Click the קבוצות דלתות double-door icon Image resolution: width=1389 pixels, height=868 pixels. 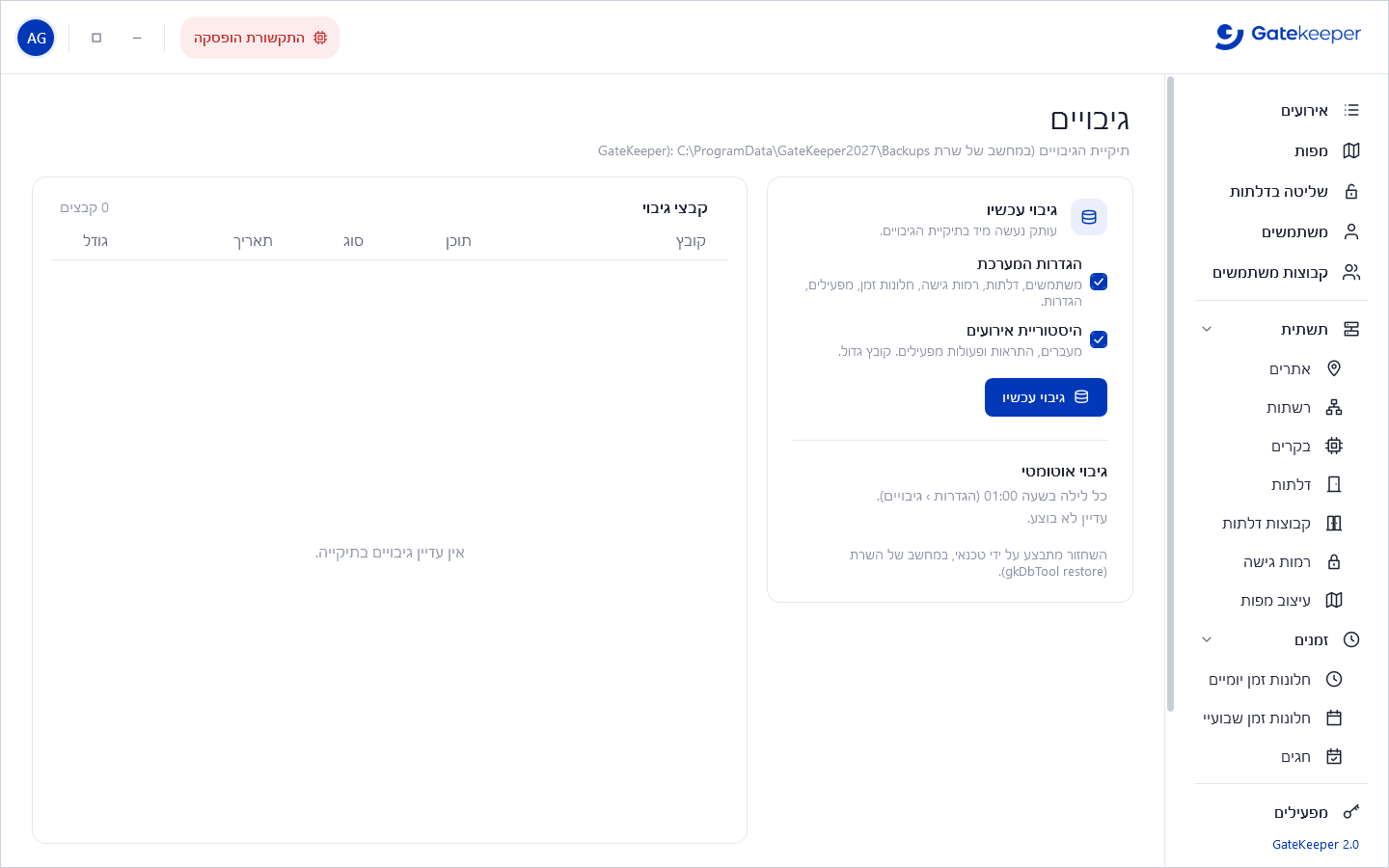pos(1334,524)
